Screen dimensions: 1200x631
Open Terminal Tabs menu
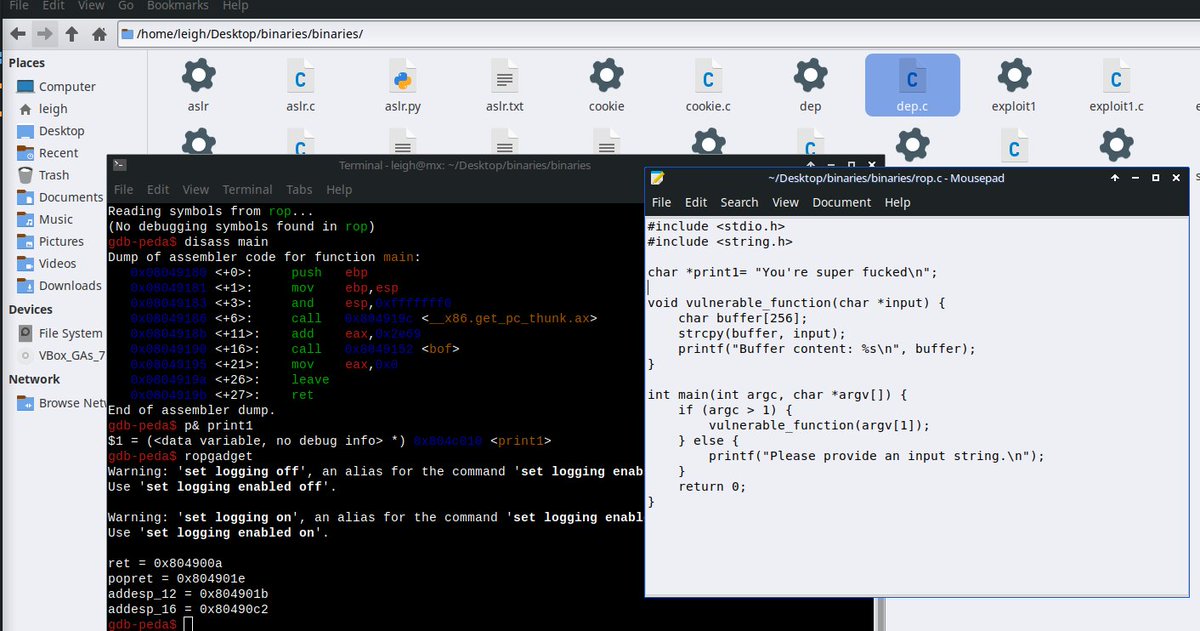(x=300, y=189)
